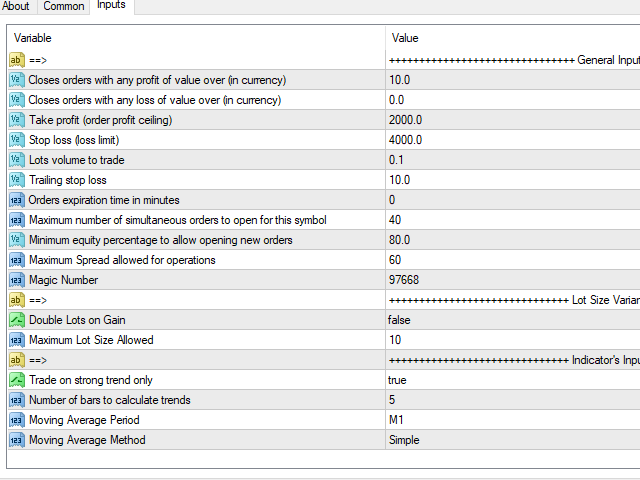The width and height of the screenshot is (640, 480).
Task: Select the Inputs tab
Action: click(x=111, y=6)
